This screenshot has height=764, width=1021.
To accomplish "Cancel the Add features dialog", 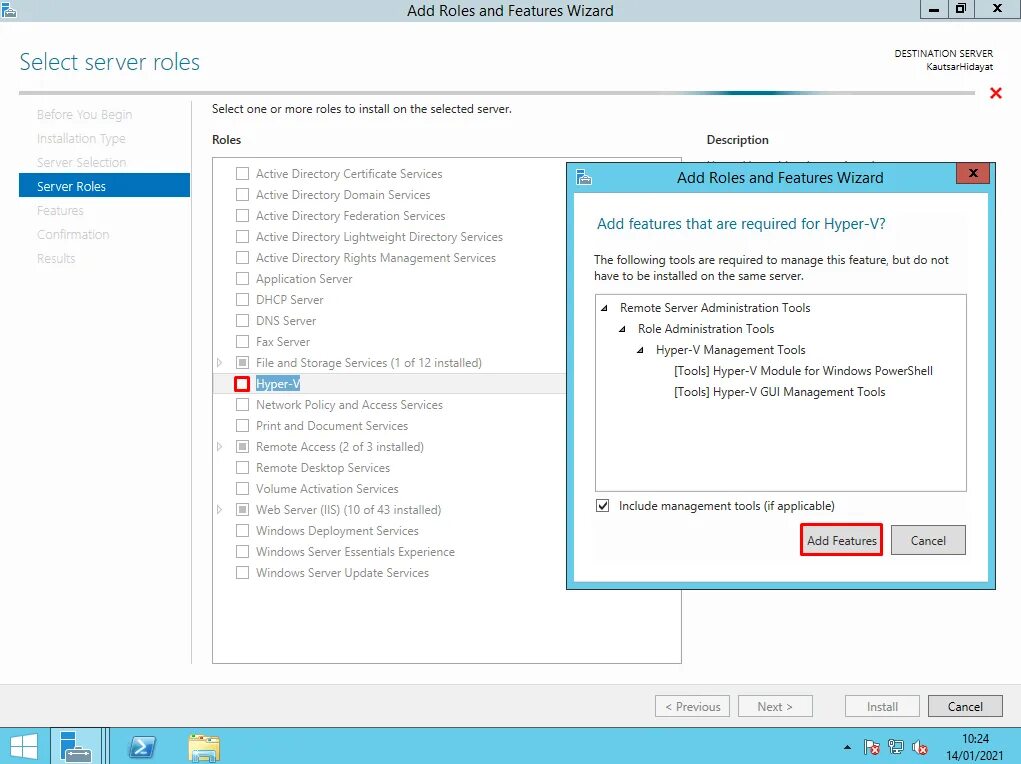I will click(x=928, y=540).
